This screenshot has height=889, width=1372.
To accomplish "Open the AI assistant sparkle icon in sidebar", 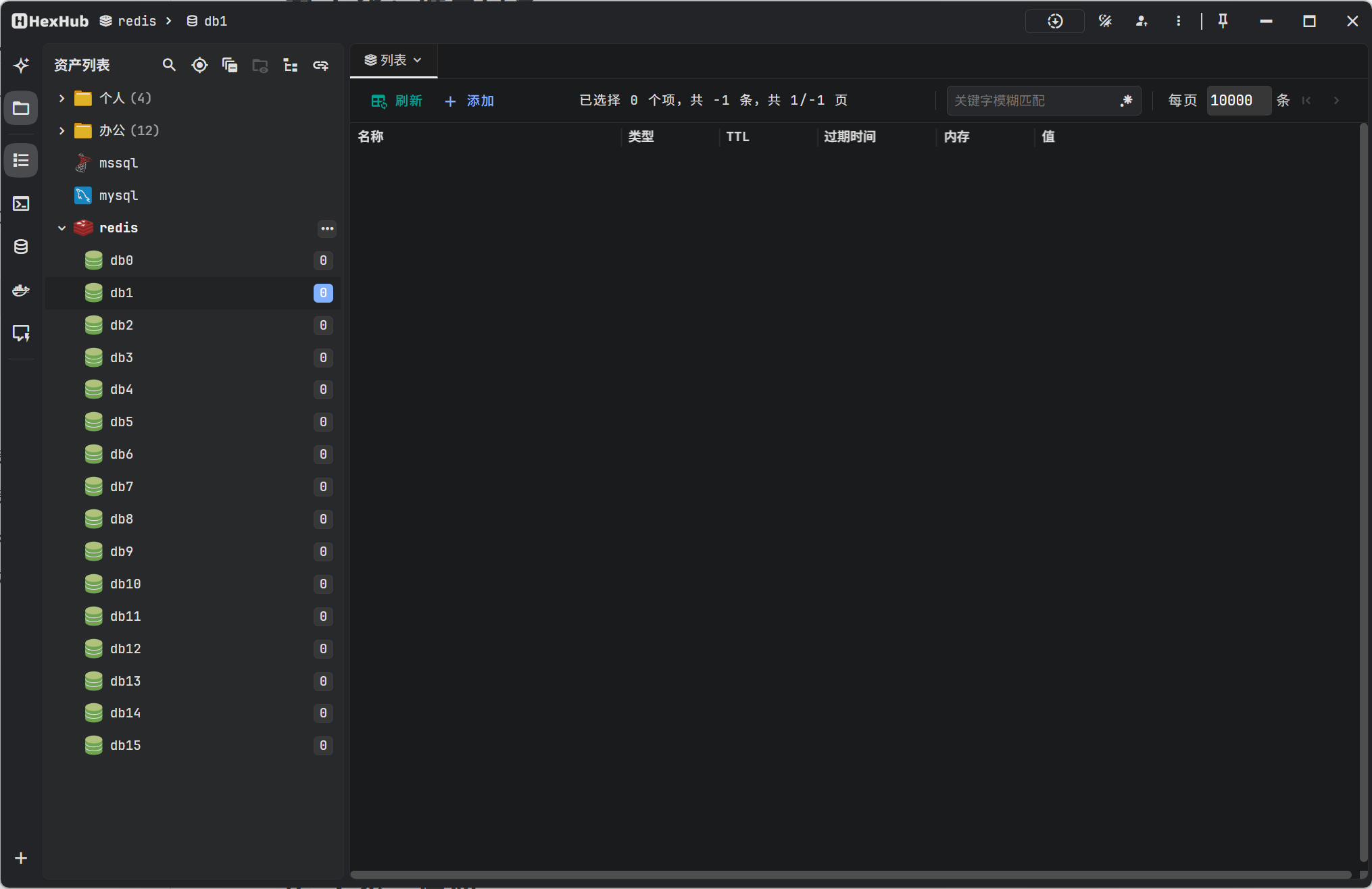I will 21,65.
